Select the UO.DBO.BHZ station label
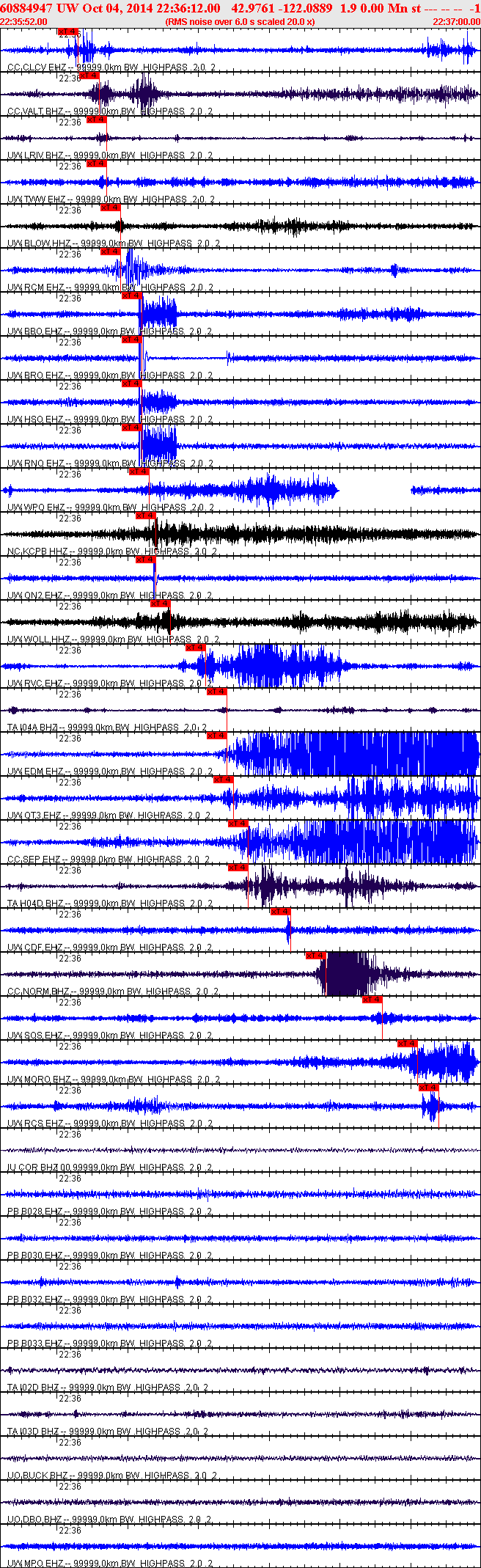Viewport: 481px width, 1568px height. [x=110, y=1520]
